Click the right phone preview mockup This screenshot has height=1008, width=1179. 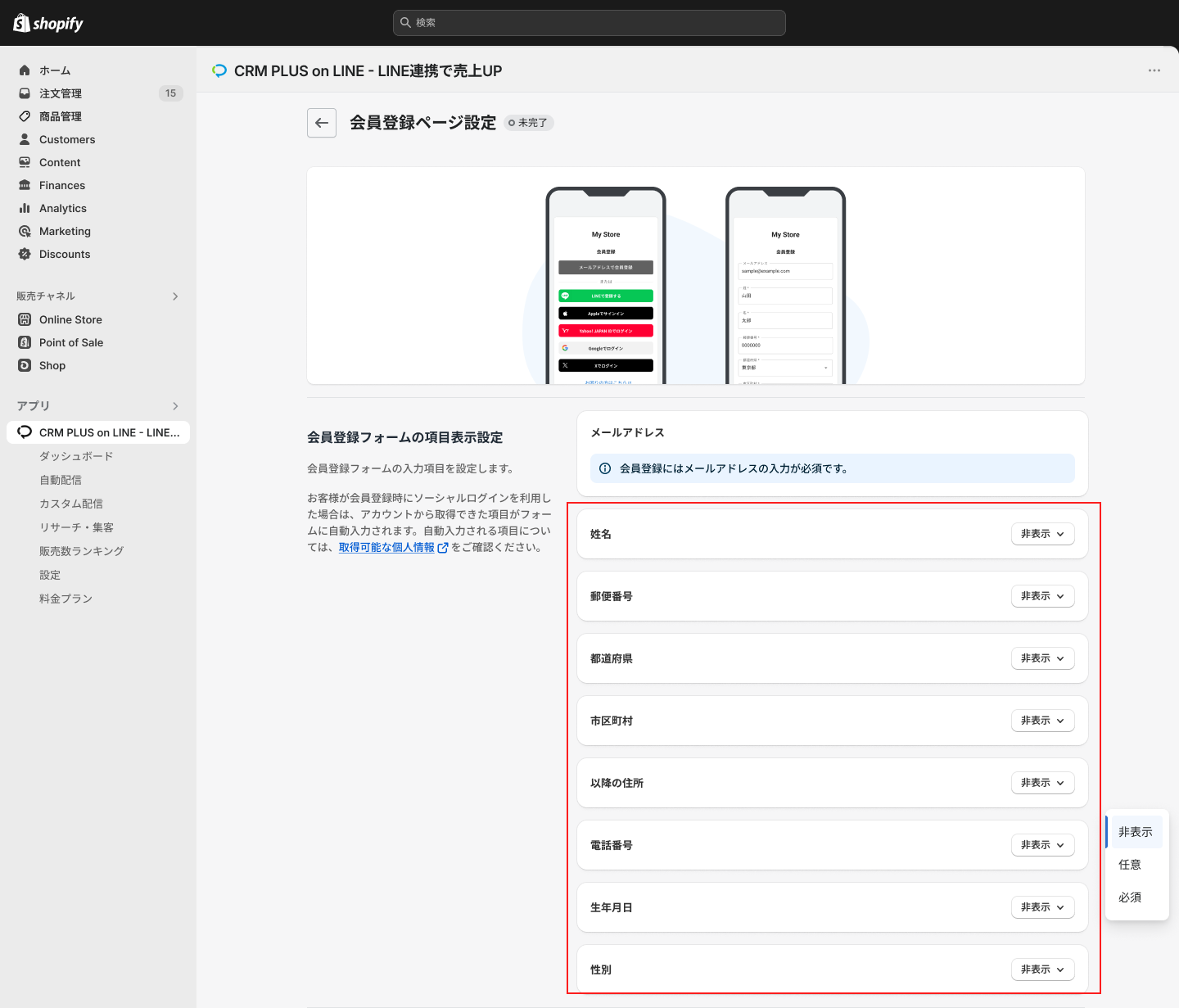click(x=786, y=286)
